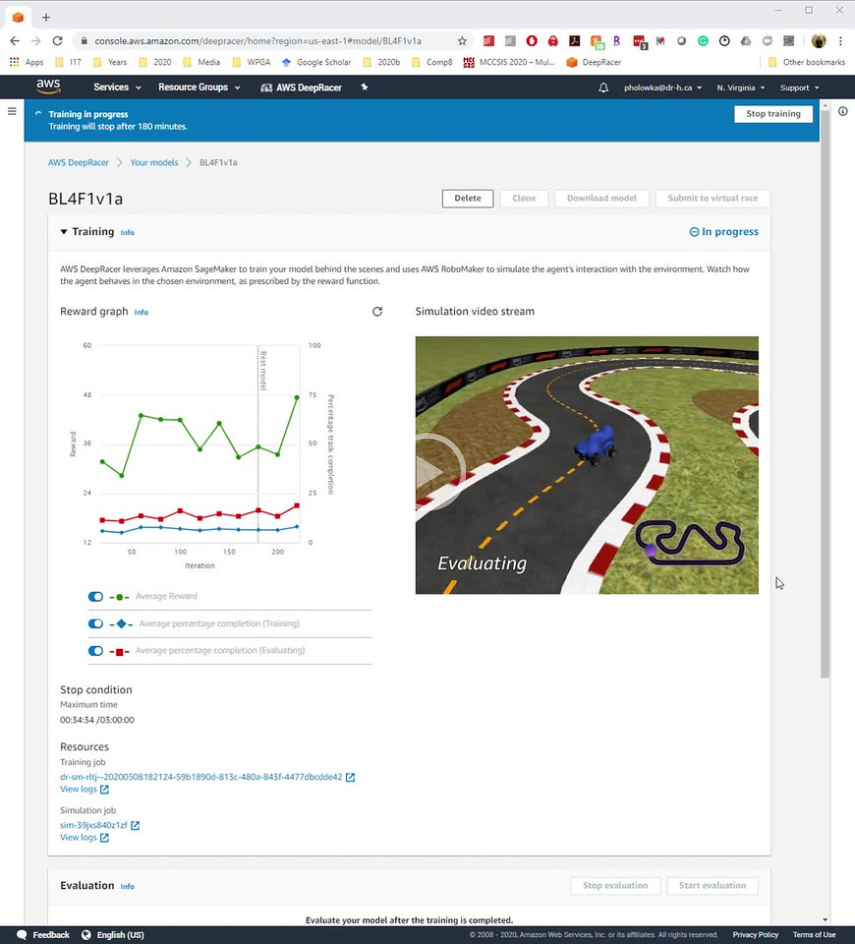Go to Your models breadcrumb

[154, 163]
